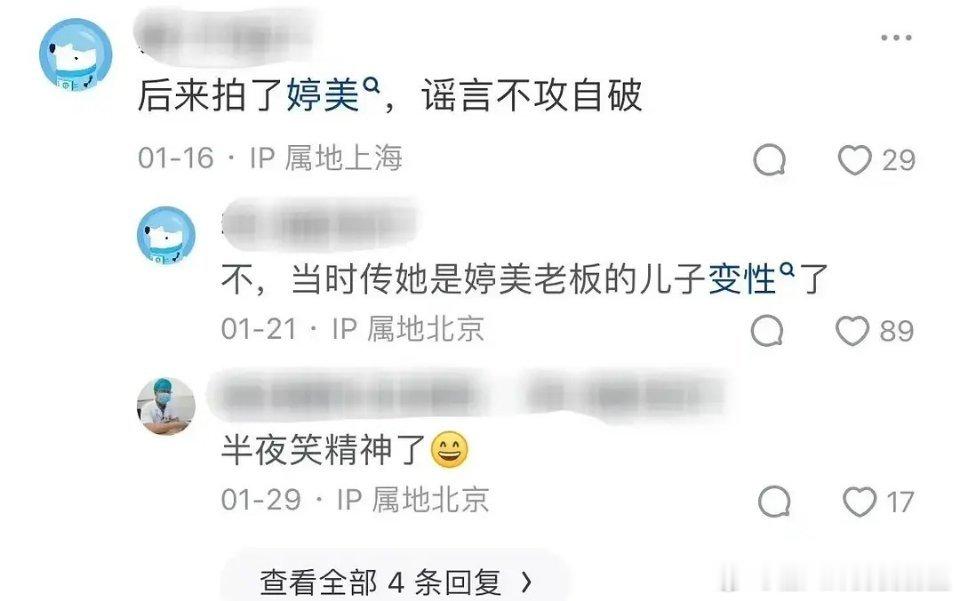Screen dimensions: 960x601
Task: Open top commenter's polar bear avatar
Action: (75, 55)
